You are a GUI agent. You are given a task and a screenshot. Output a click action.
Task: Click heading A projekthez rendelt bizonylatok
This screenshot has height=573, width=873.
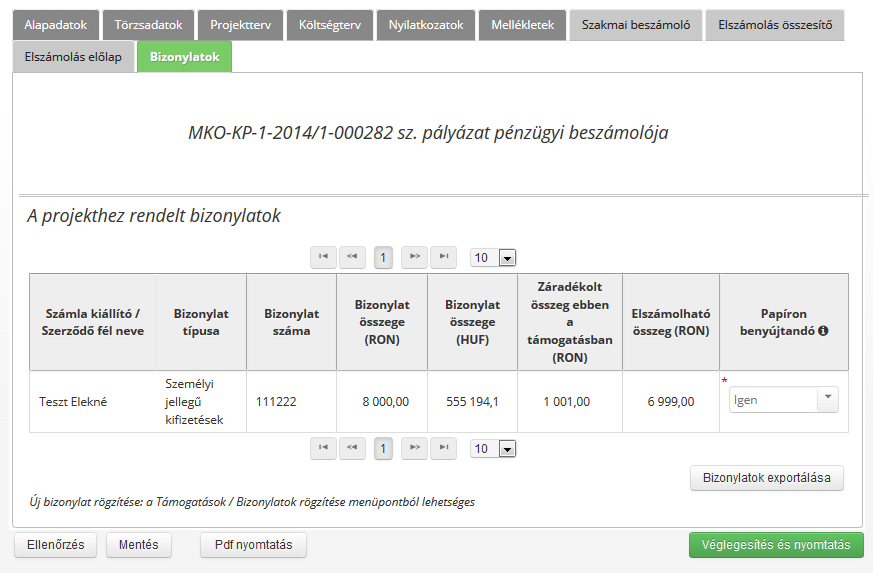click(x=154, y=216)
